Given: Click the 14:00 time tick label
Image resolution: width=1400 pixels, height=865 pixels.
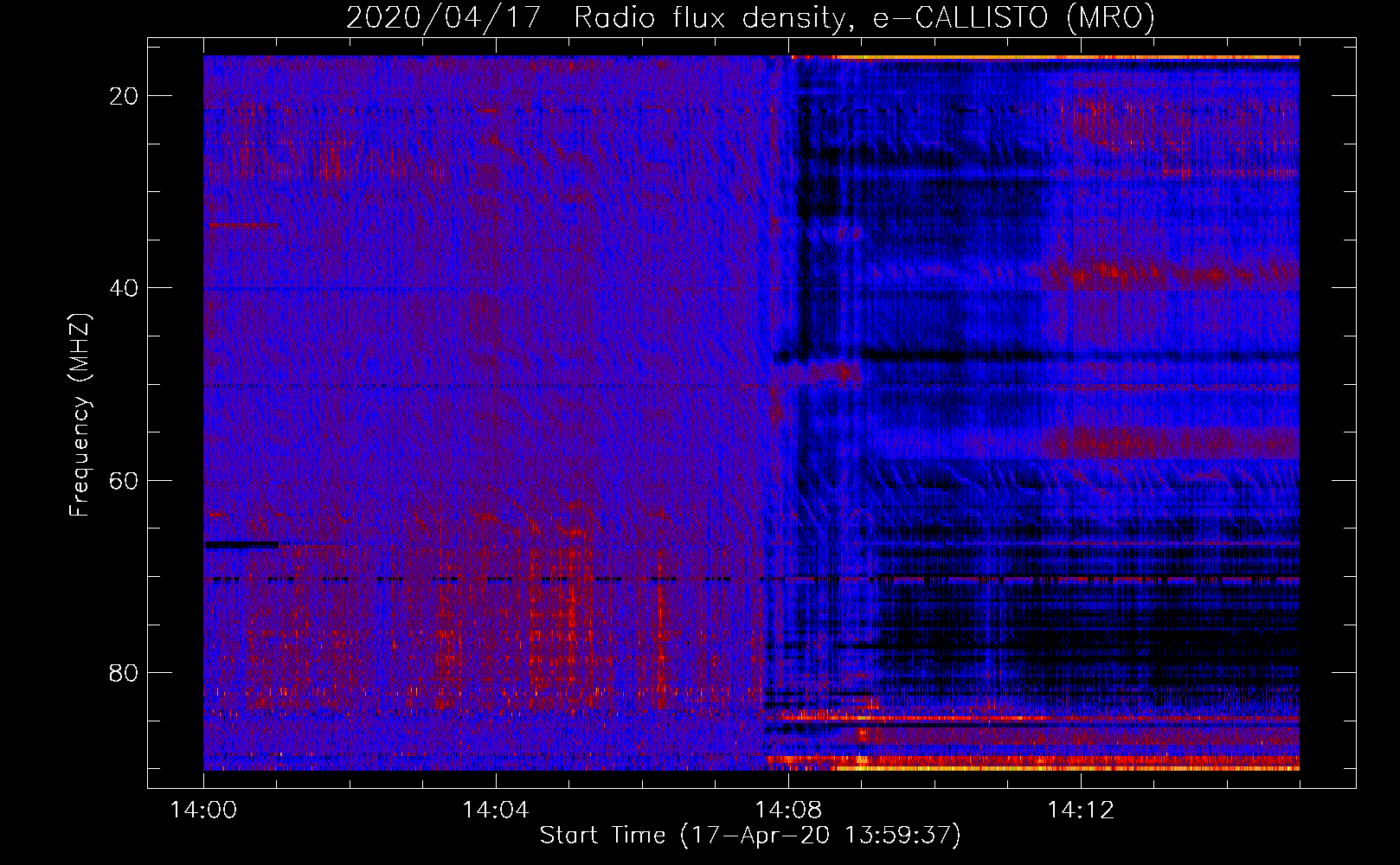Looking at the screenshot, I should click(x=203, y=811).
